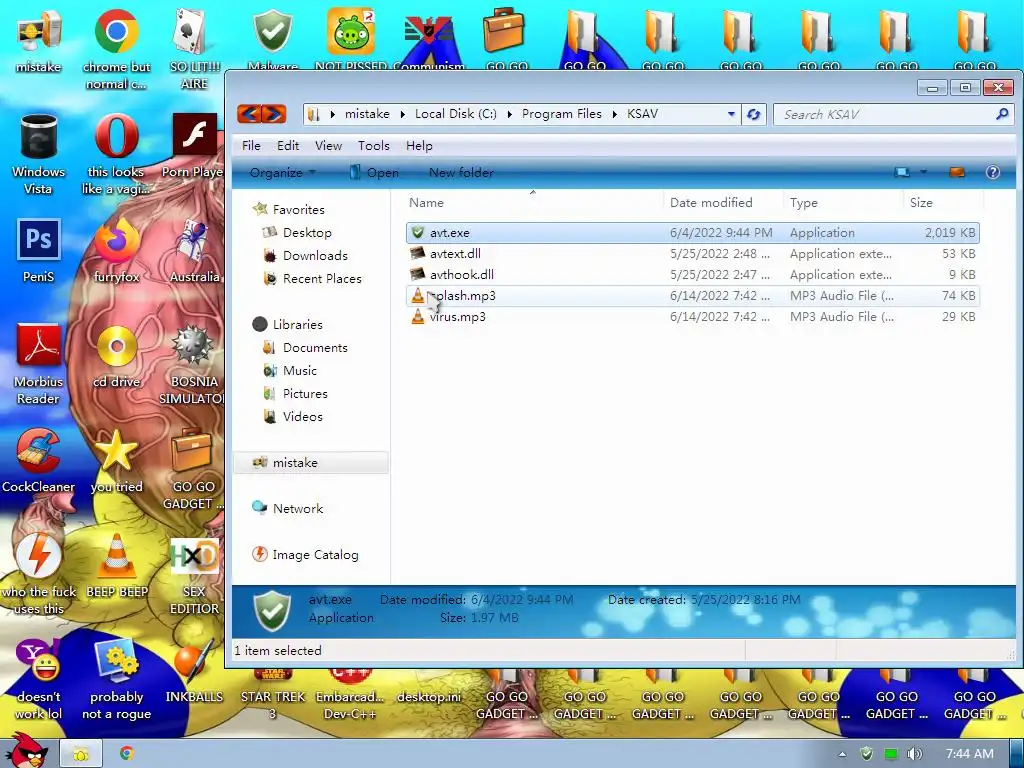Open the views dropdown arrow
1024x768 pixels.
(923, 172)
